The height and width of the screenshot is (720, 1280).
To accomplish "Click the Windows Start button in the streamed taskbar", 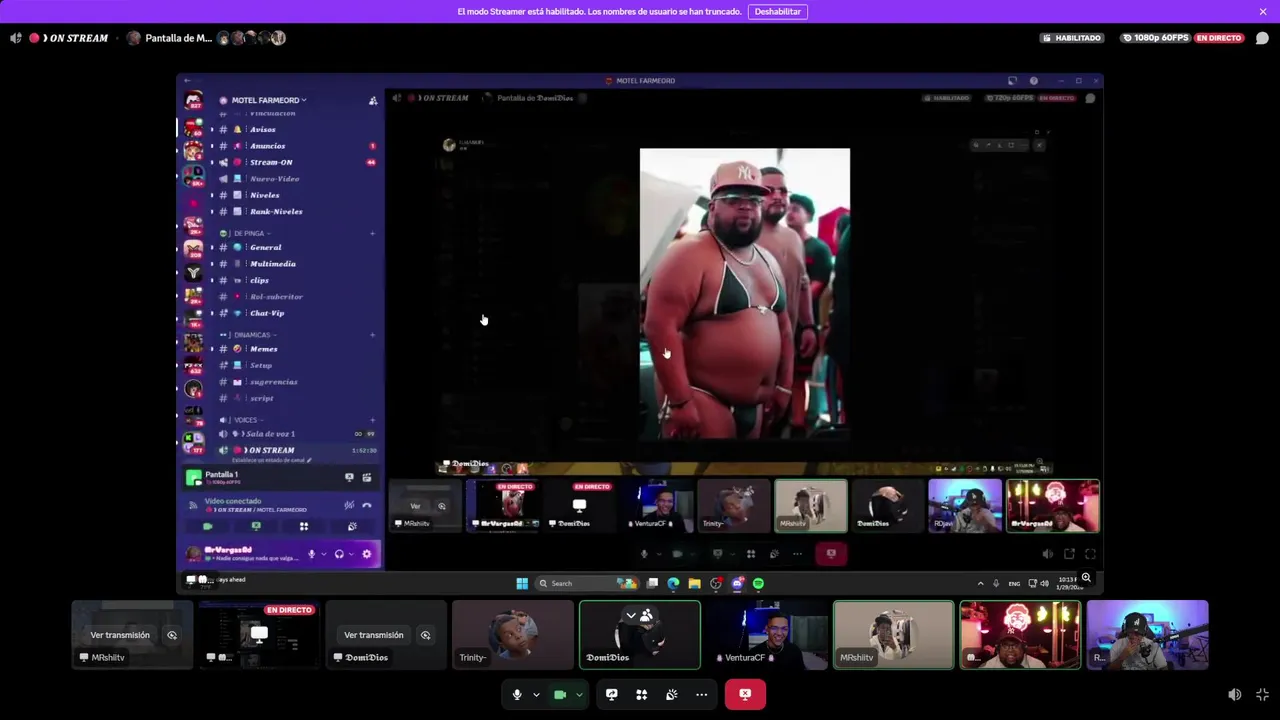I will [522, 583].
